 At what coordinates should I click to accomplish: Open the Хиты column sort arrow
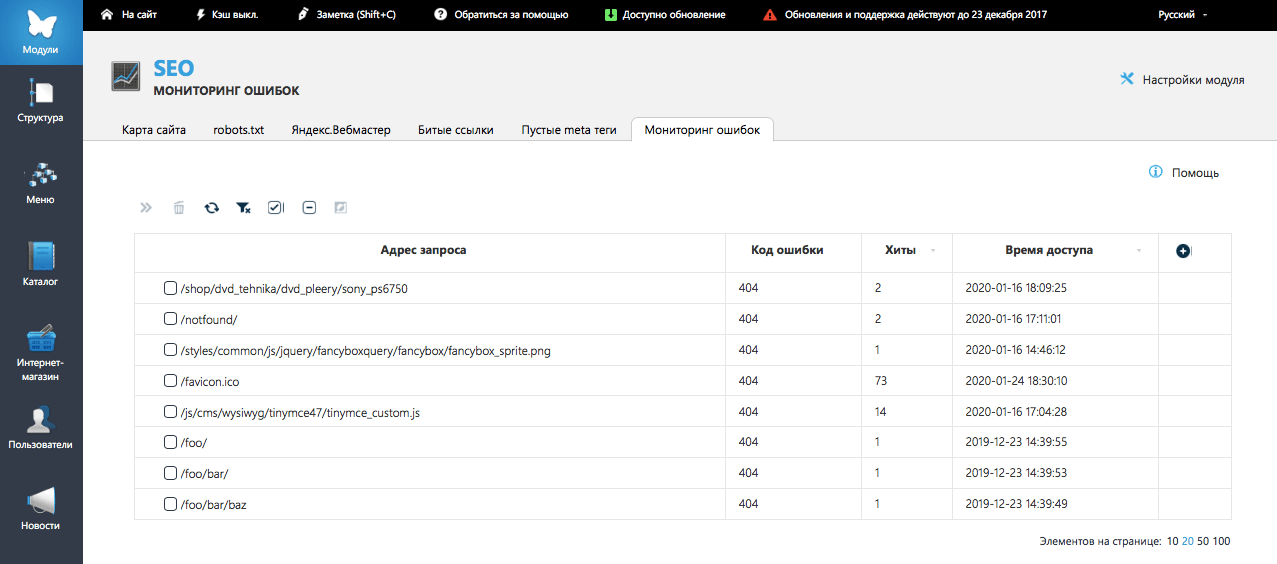934,251
